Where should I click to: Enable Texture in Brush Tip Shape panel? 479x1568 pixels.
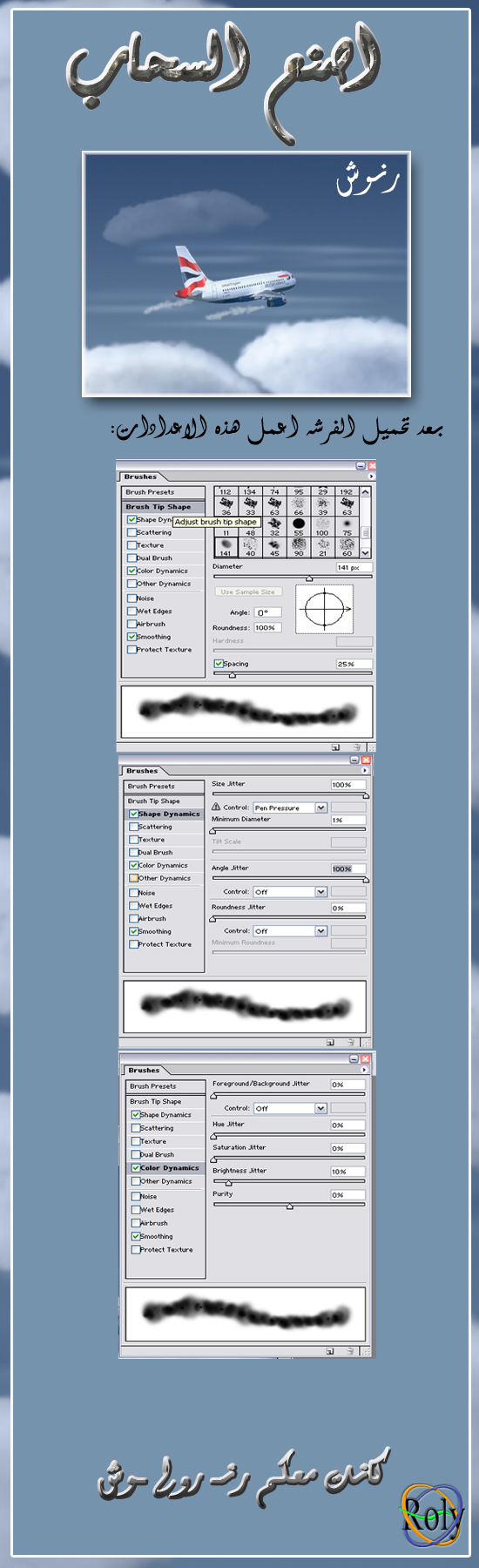click(x=132, y=545)
